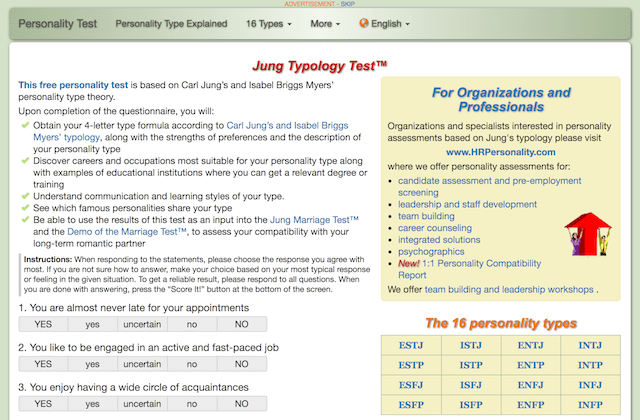Choose uncertain for question 3
Screen dimensions: 640x420
pos(142,403)
